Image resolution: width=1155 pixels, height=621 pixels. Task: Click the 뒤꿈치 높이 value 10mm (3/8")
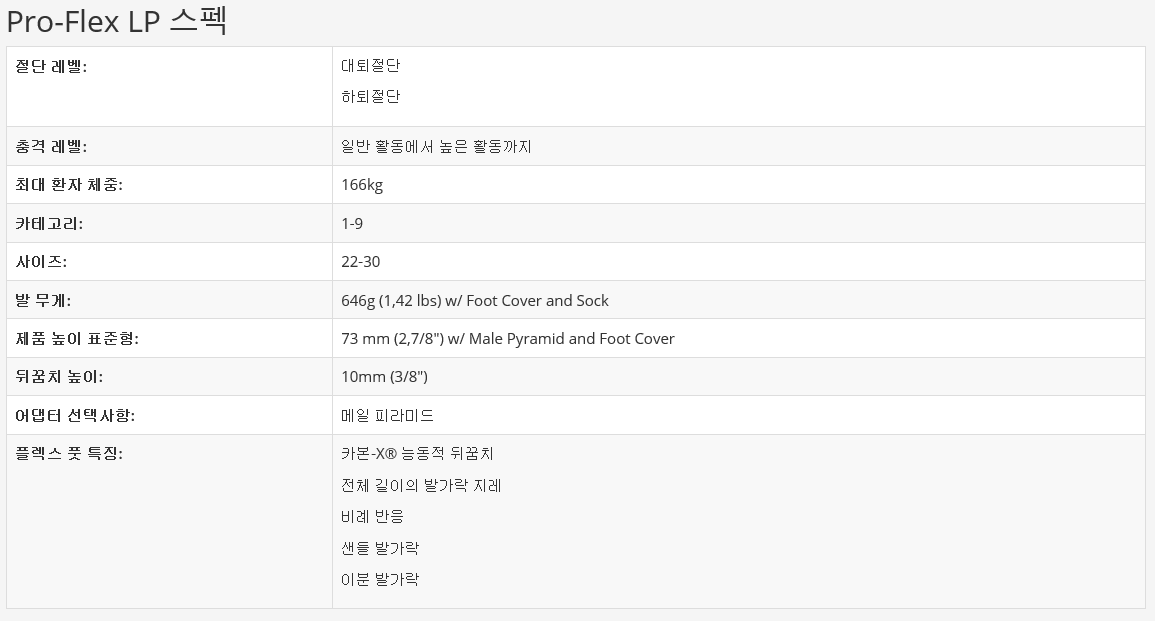click(x=384, y=377)
